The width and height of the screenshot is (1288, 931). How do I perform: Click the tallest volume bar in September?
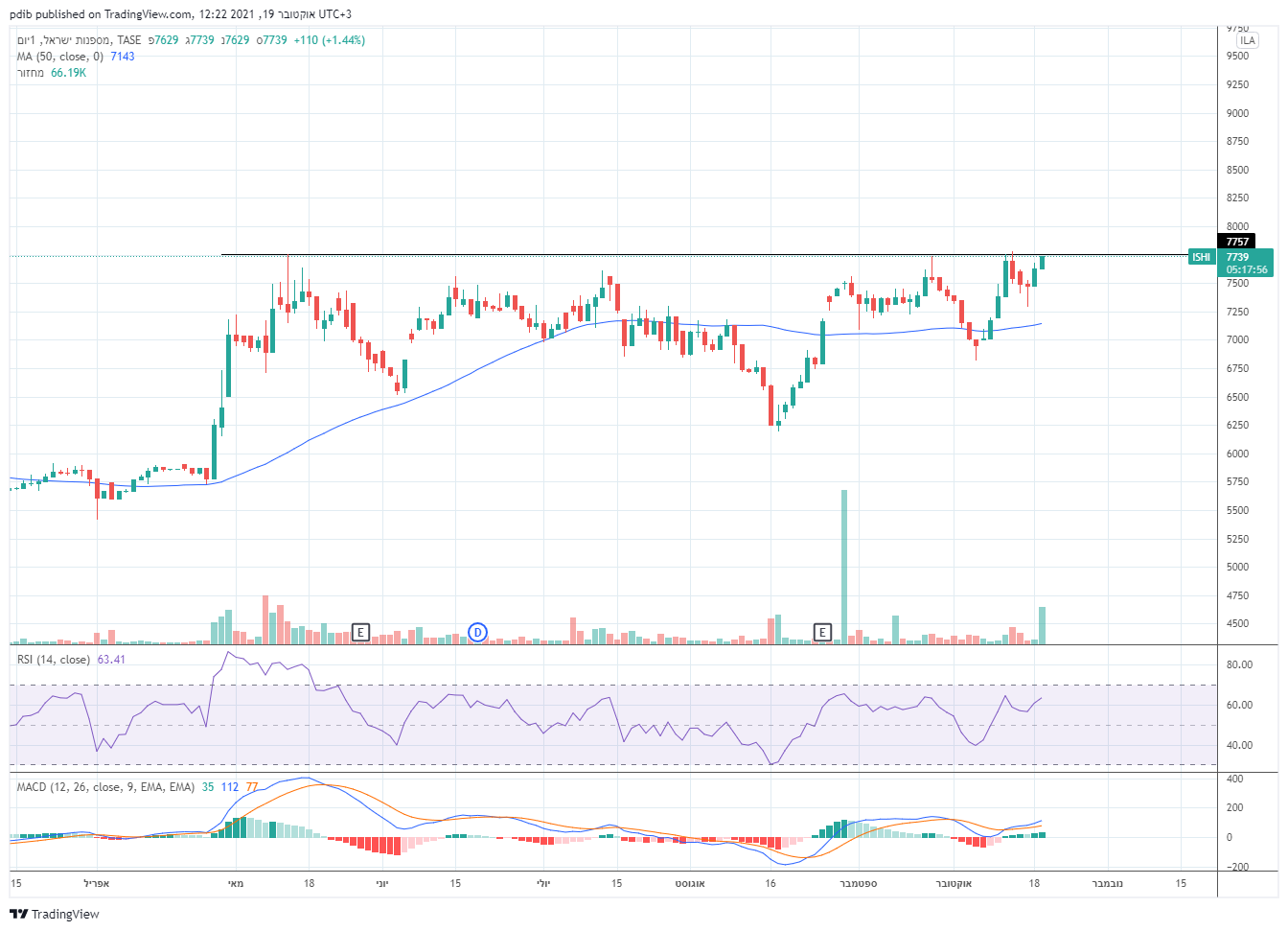point(844,567)
